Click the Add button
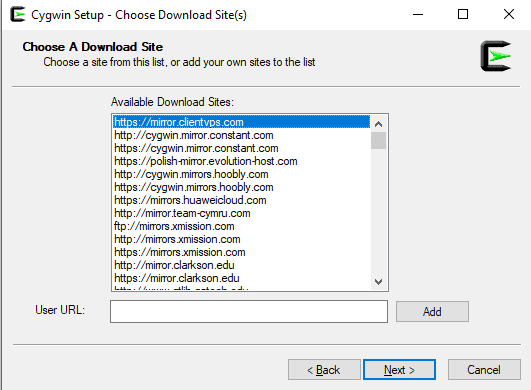The image size is (531, 390). tap(432, 311)
